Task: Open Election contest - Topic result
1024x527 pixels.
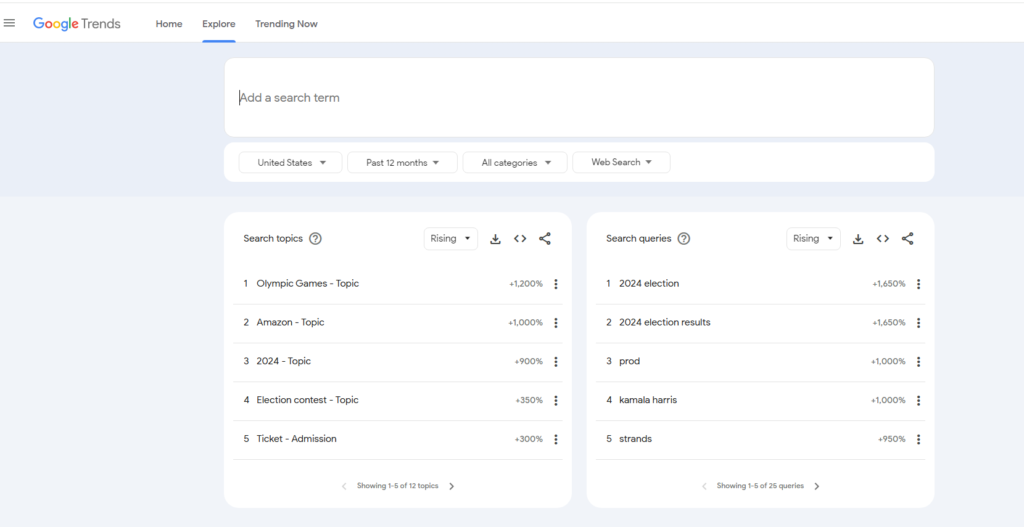Action: 308,400
